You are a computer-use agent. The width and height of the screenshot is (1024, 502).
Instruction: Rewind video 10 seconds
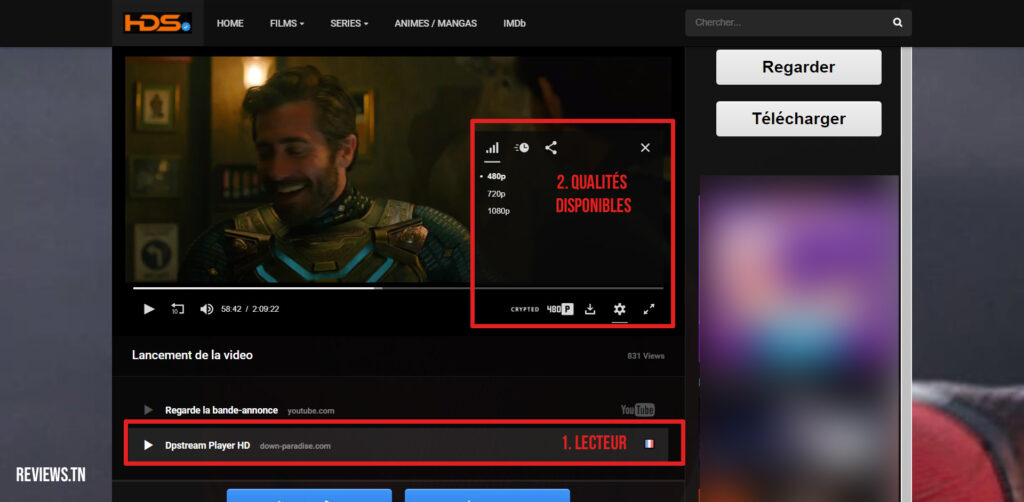178,309
